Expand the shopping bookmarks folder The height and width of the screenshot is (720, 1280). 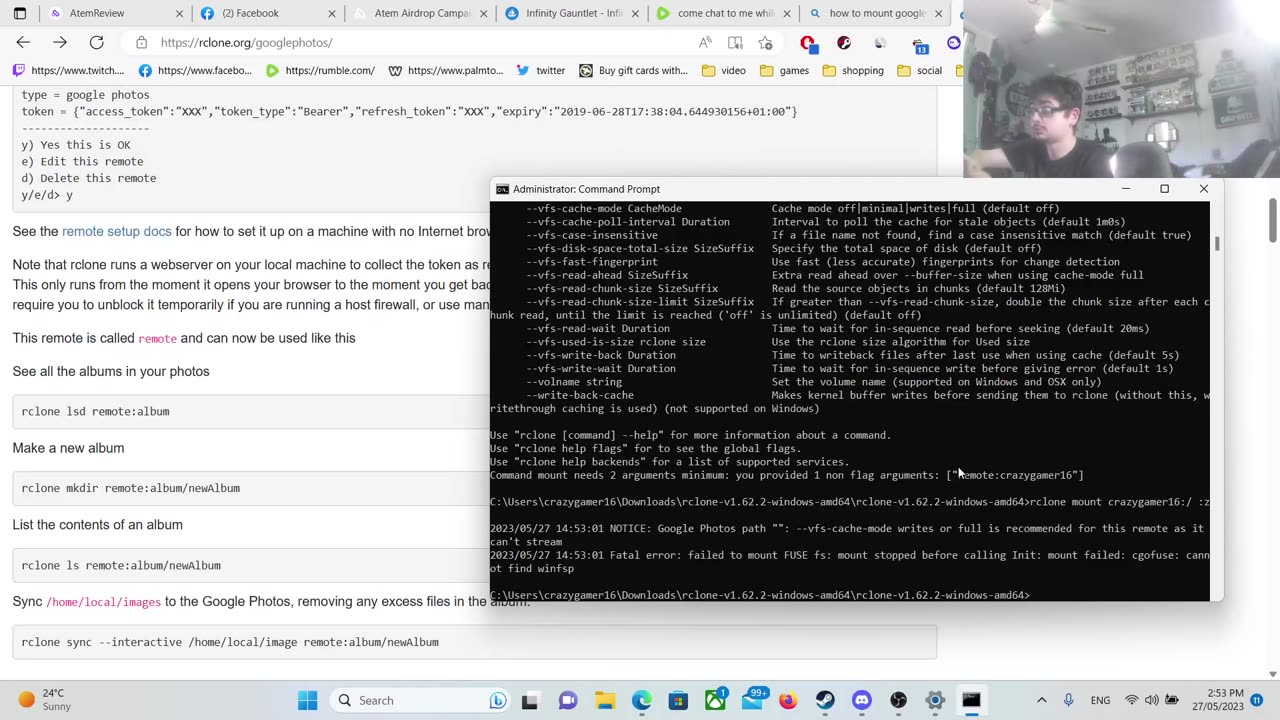coord(853,70)
